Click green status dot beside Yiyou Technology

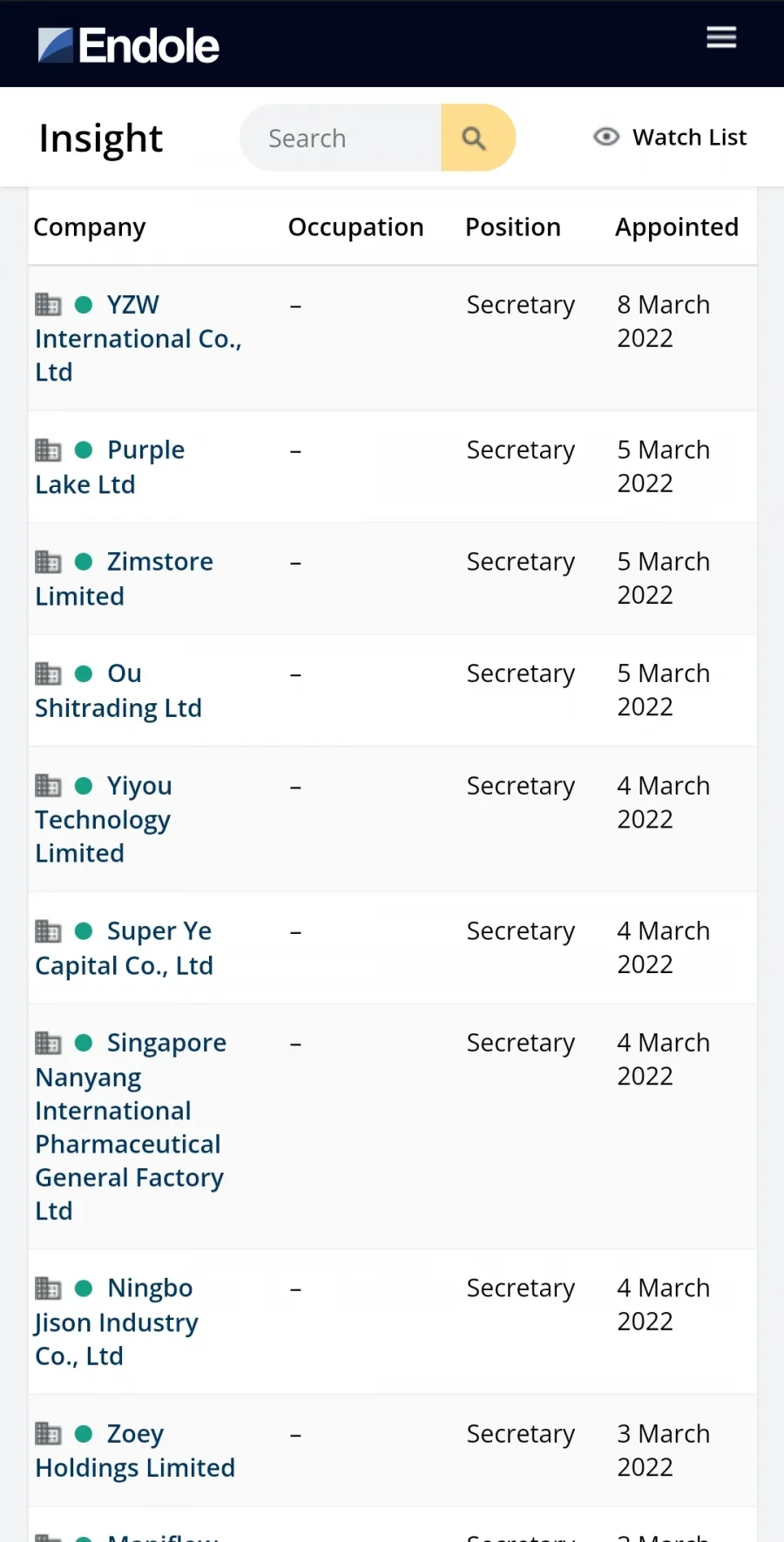pyautogui.click(x=84, y=786)
